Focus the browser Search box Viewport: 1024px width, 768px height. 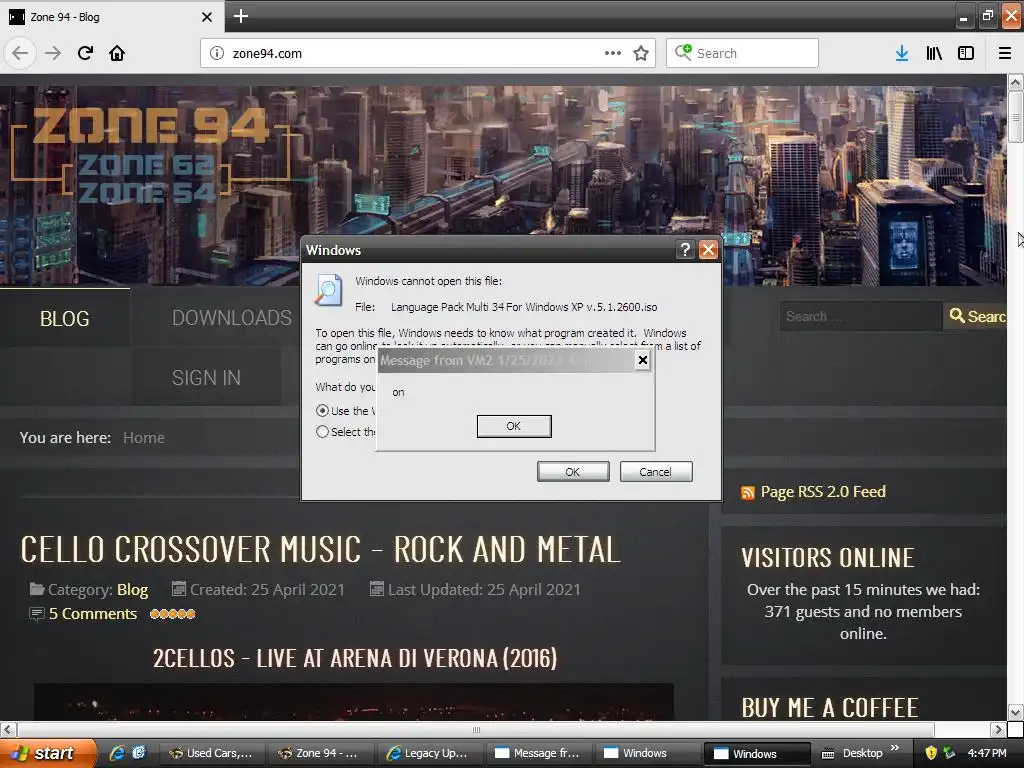coord(743,53)
